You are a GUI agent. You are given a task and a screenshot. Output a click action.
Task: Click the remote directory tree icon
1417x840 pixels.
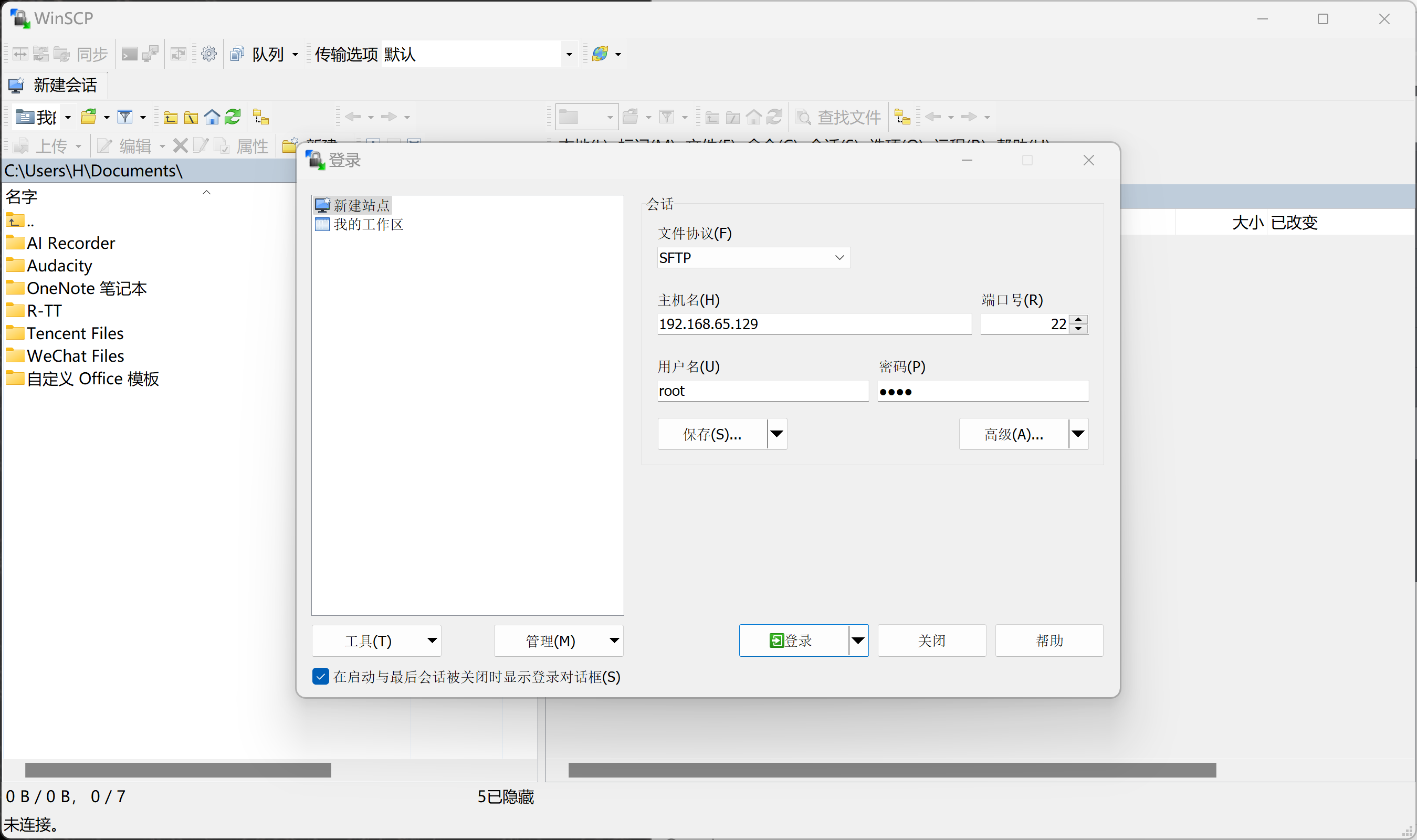(x=902, y=117)
